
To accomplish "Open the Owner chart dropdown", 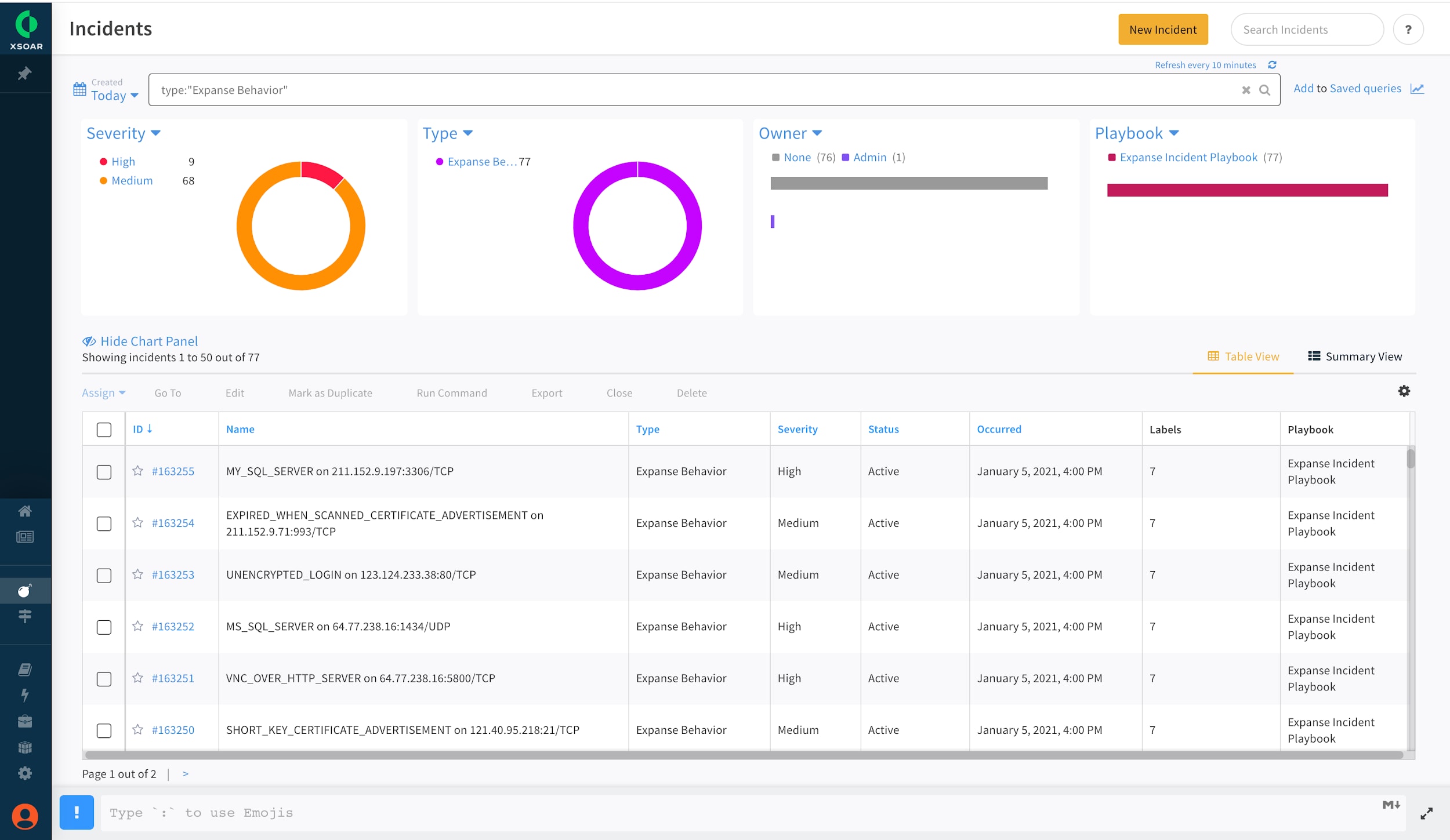I will coord(791,133).
